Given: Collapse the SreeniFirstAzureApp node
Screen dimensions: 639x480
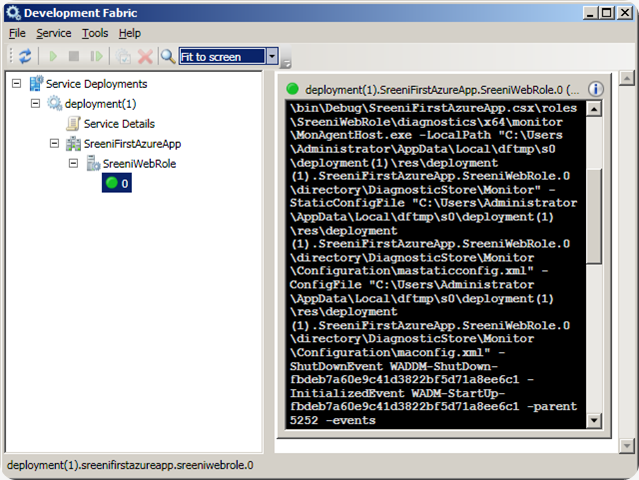Looking at the screenshot, I should point(54,143).
